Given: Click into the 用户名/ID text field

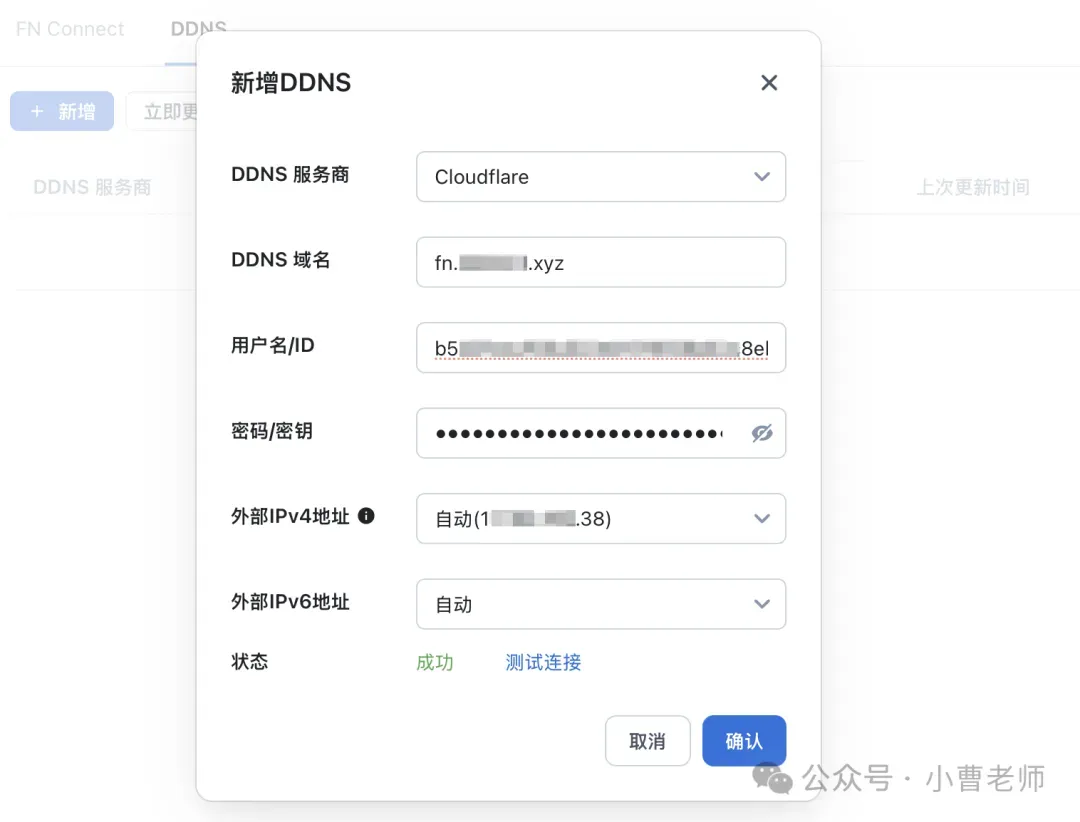Looking at the screenshot, I should pos(600,348).
